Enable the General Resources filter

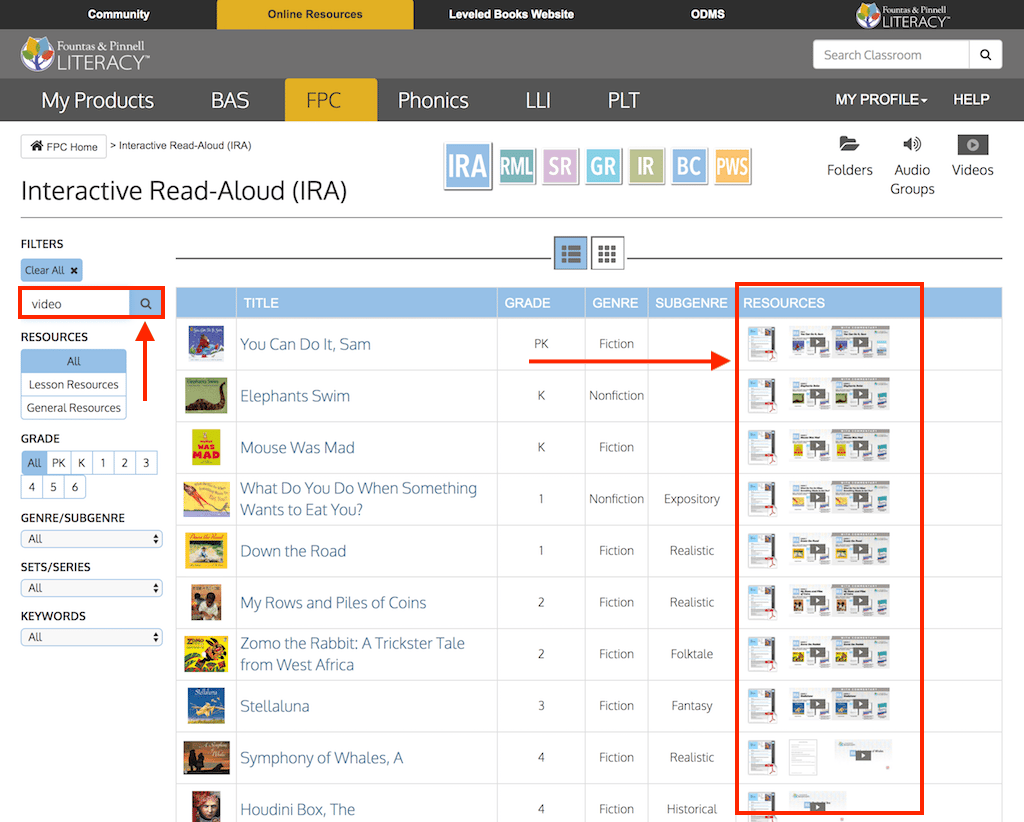73,407
